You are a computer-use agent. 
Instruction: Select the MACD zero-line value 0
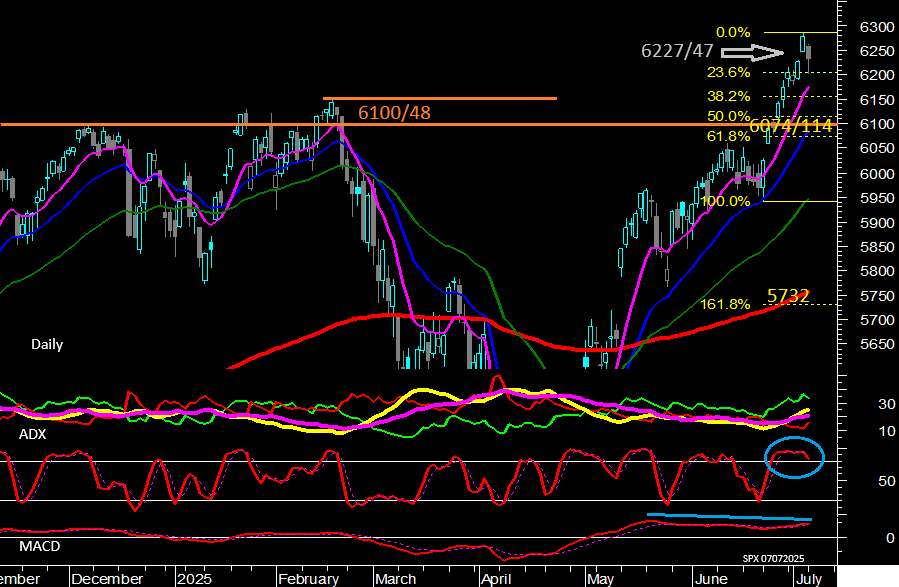[x=890, y=538]
